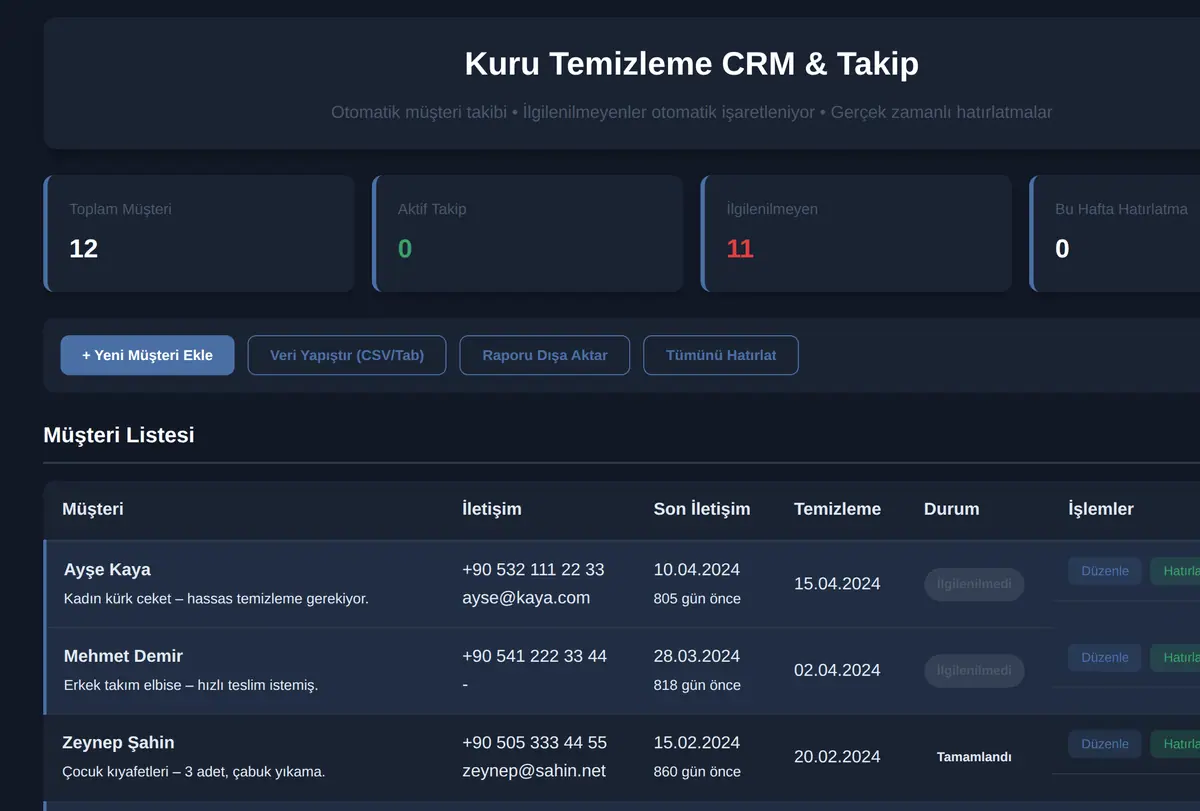Click email zeynep@sahin.net

click(x=534, y=771)
